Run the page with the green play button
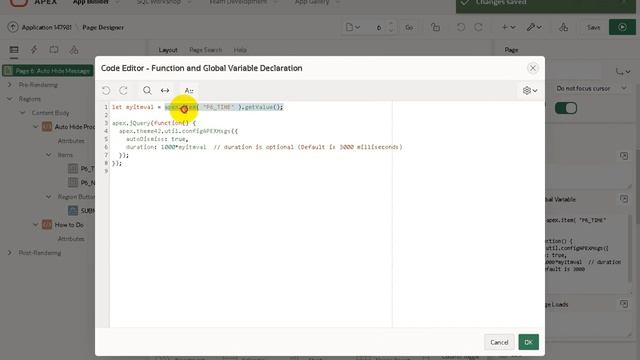 [622, 27]
